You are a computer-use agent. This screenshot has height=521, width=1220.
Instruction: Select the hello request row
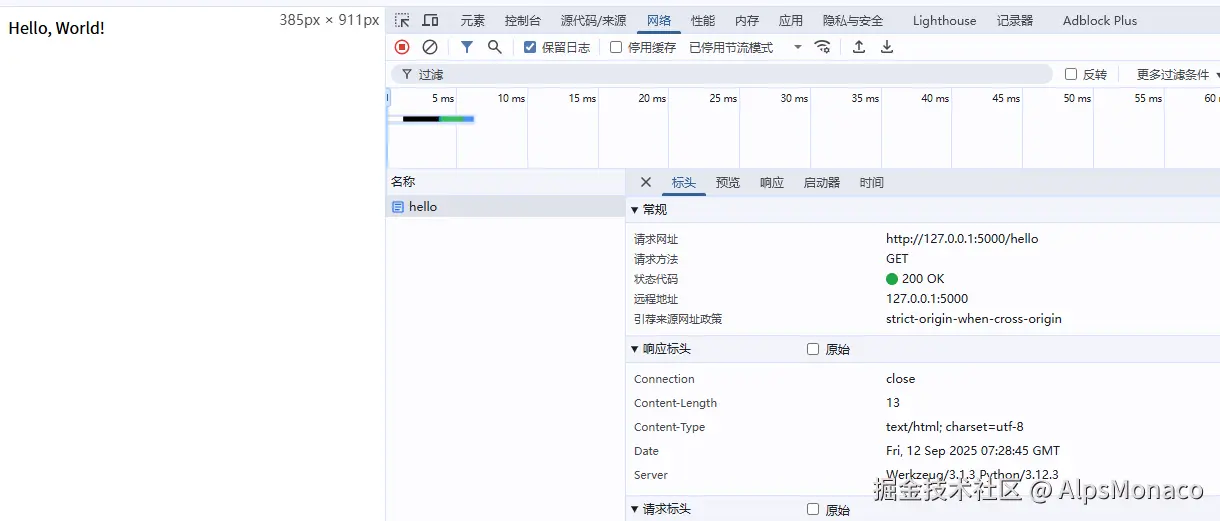point(505,207)
